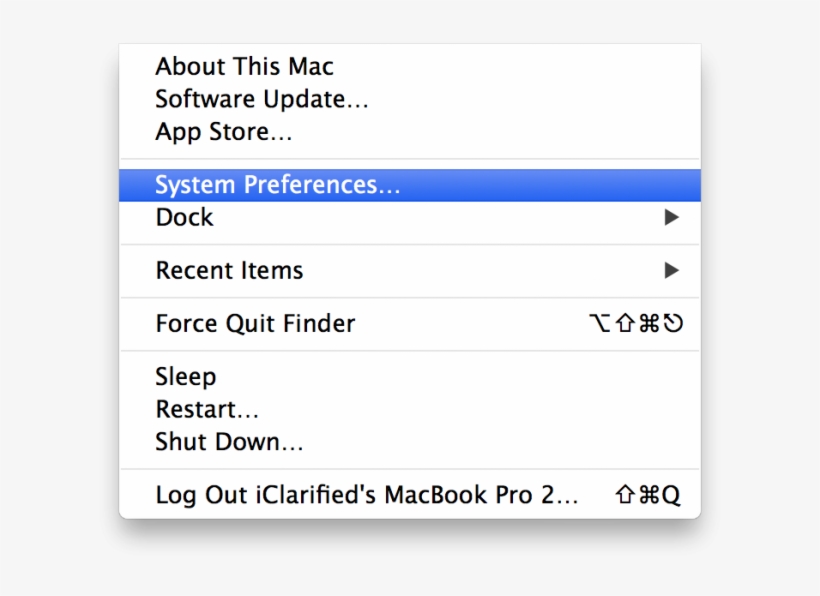820x596 pixels.
Task: Launch App Store… menu entry
Action: tap(224, 132)
